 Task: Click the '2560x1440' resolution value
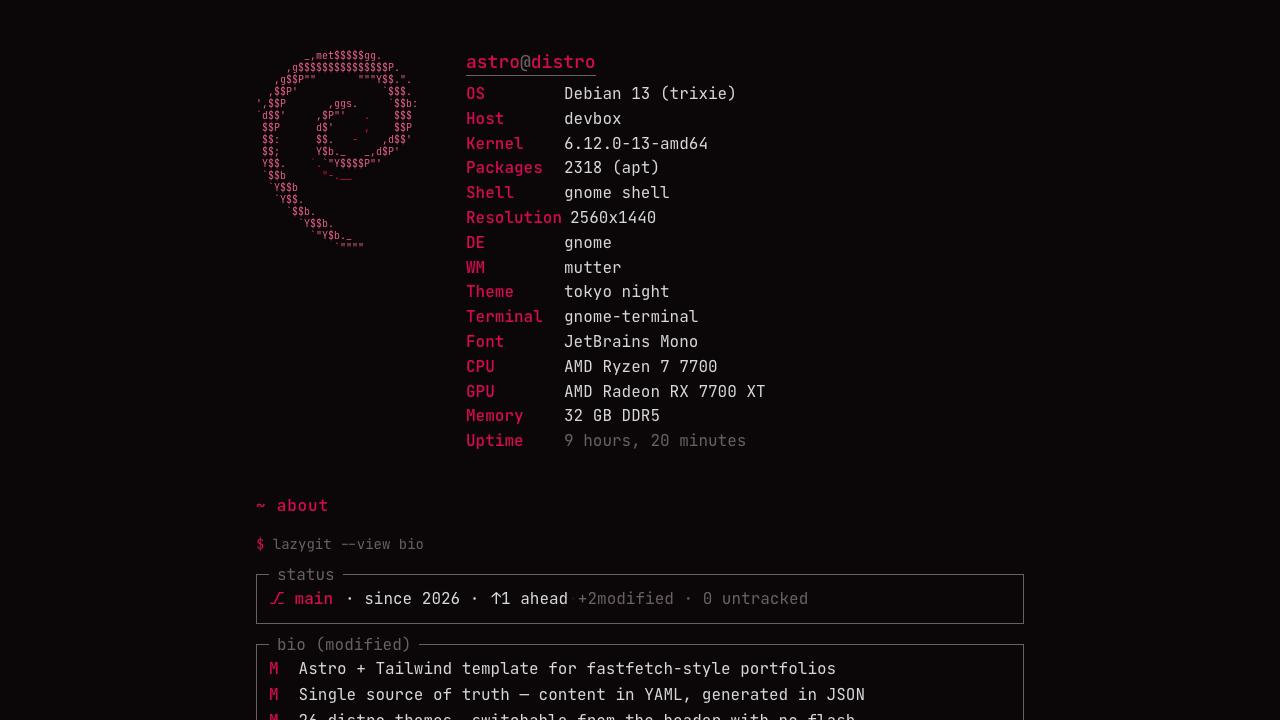pyautogui.click(x=613, y=218)
